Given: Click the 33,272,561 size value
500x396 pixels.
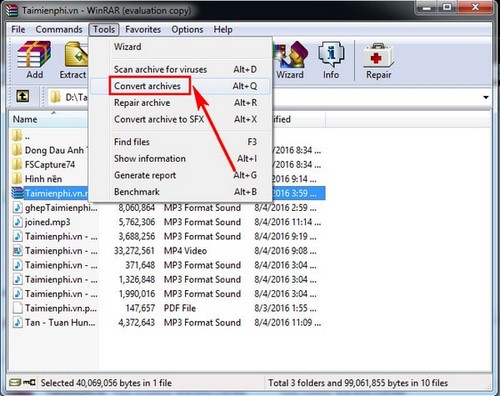Looking at the screenshot, I should coord(134,251).
